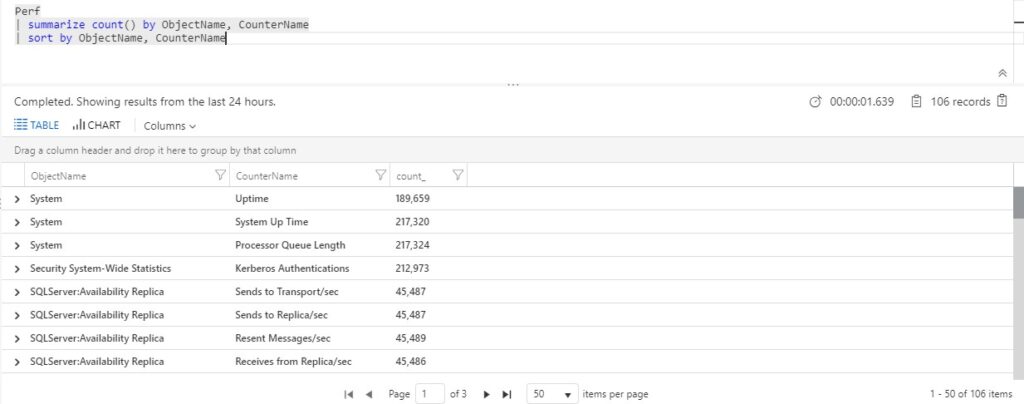Expand the Resent Messages/sec row
This screenshot has height=404, width=1024.
click(x=17, y=339)
